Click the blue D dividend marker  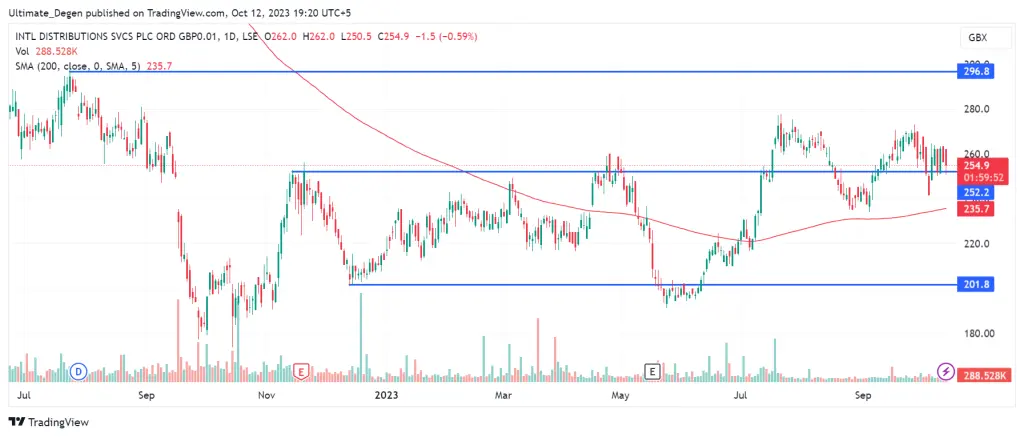pyautogui.click(x=79, y=371)
